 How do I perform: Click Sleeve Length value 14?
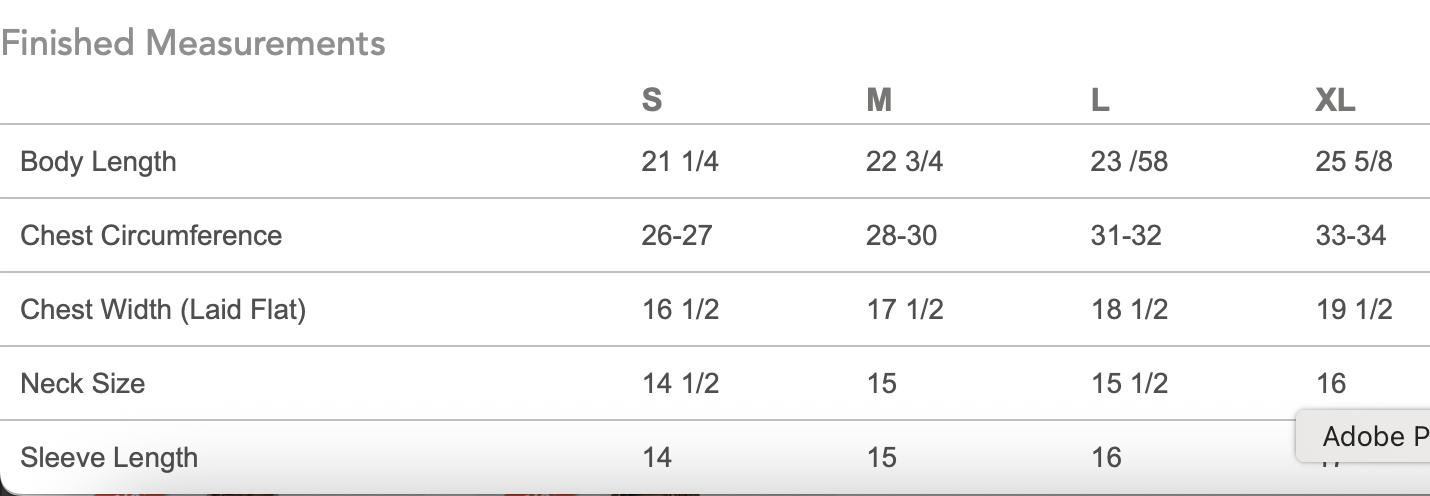(x=657, y=458)
